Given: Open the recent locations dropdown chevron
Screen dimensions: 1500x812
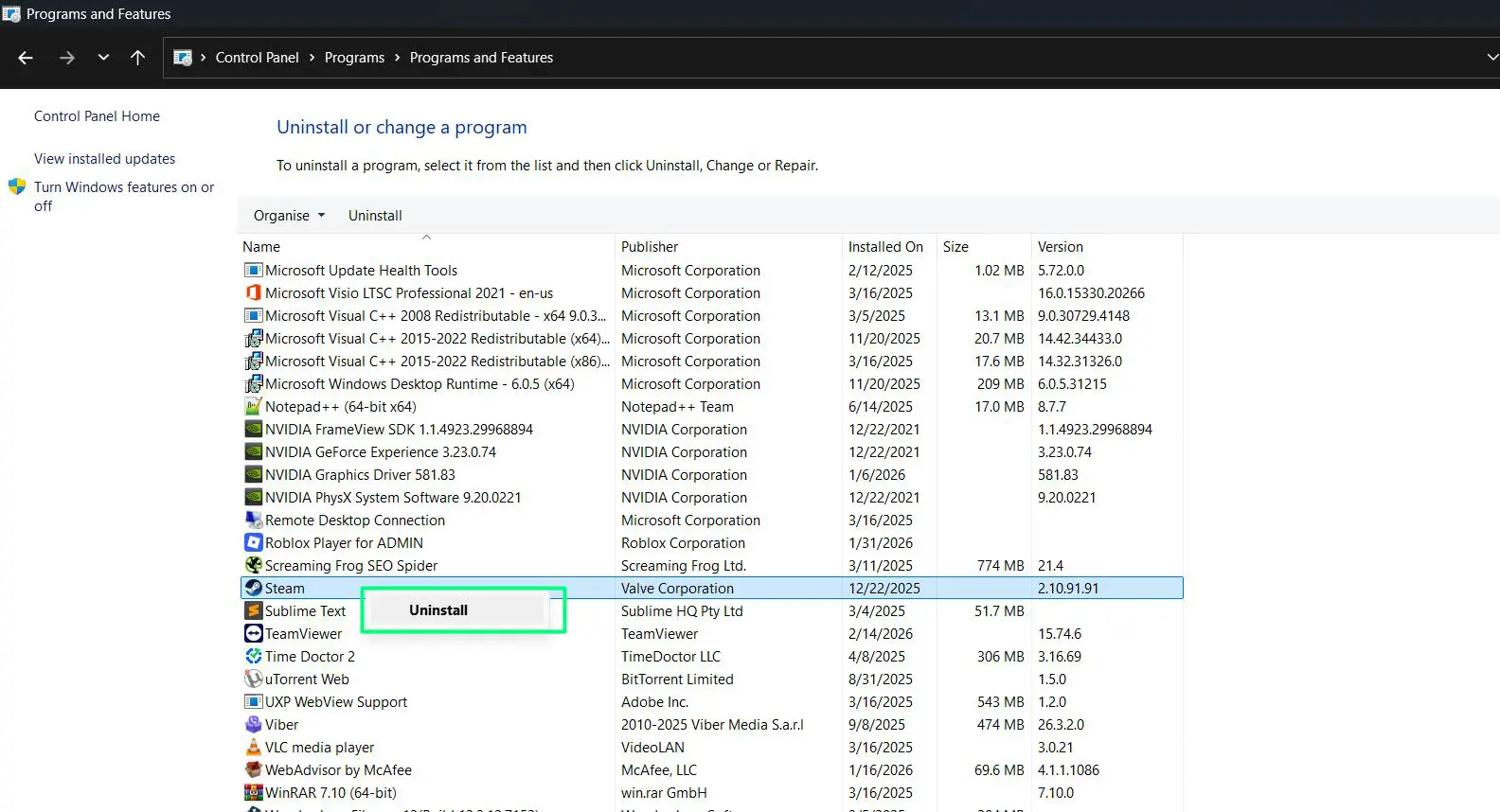Looking at the screenshot, I should pos(103,58).
